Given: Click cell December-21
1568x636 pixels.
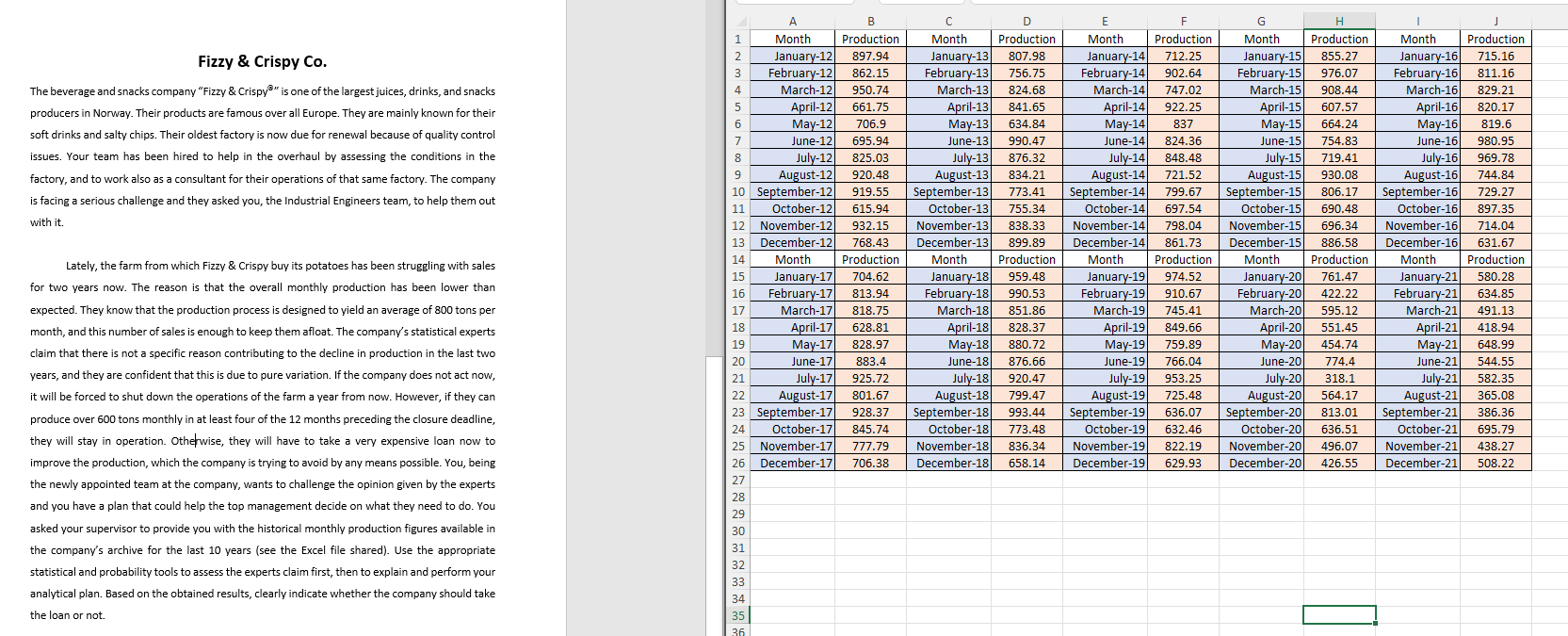Looking at the screenshot, I should click(1417, 463).
